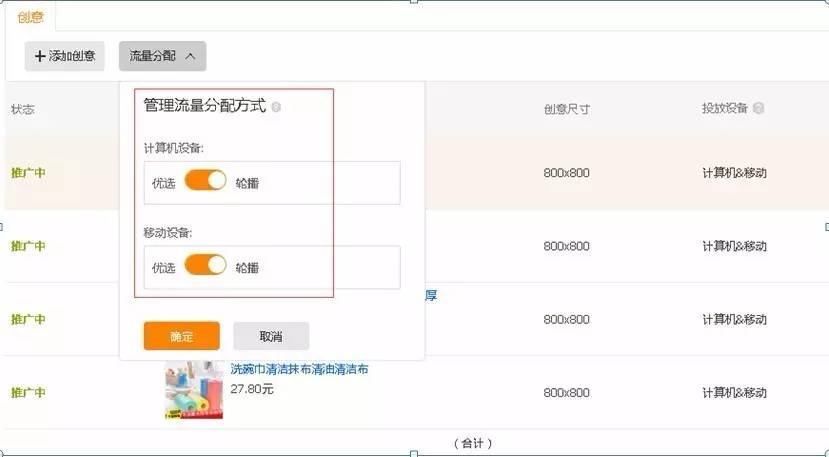Toggle the 计算机设备 优选/轮播 switch
Screen dimensions: 829x457
click(x=205, y=180)
